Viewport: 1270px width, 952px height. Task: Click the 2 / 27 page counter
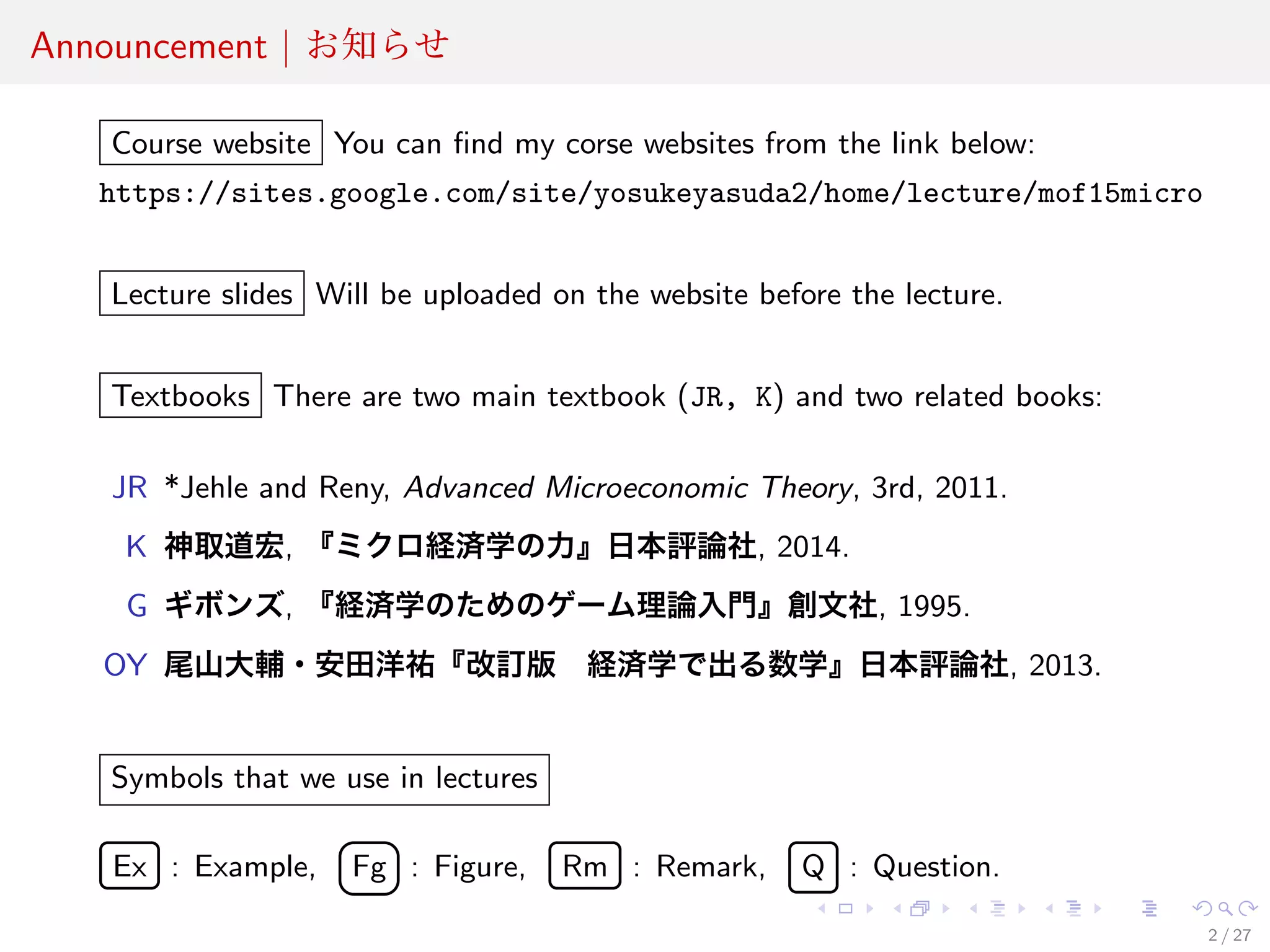coord(1229,935)
